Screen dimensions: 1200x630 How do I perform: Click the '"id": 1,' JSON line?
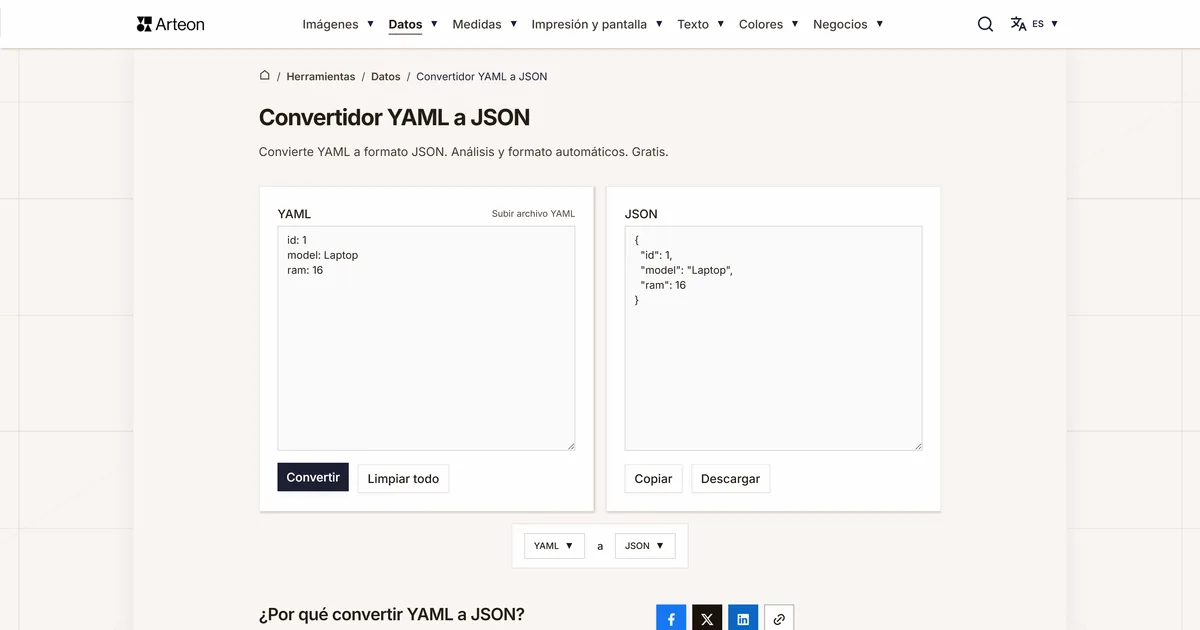pos(656,255)
